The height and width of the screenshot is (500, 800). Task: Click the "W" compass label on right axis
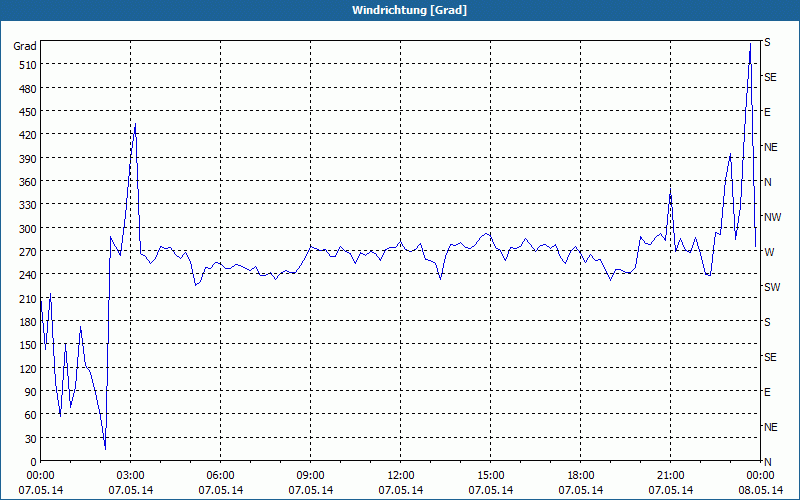pos(769,252)
